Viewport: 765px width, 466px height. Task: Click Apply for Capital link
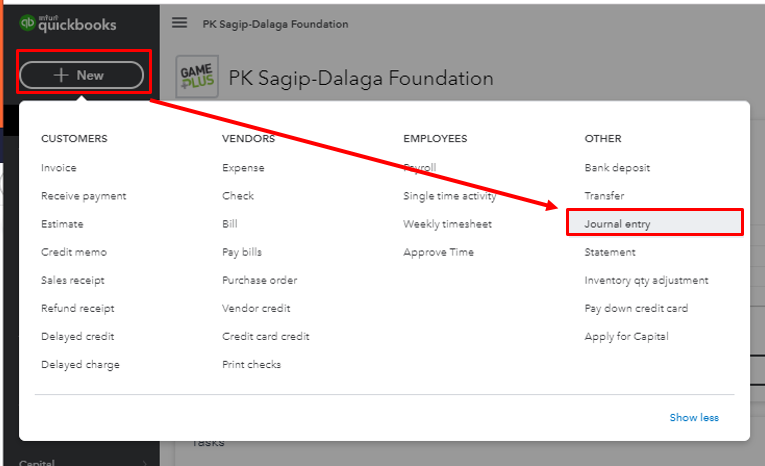626,337
